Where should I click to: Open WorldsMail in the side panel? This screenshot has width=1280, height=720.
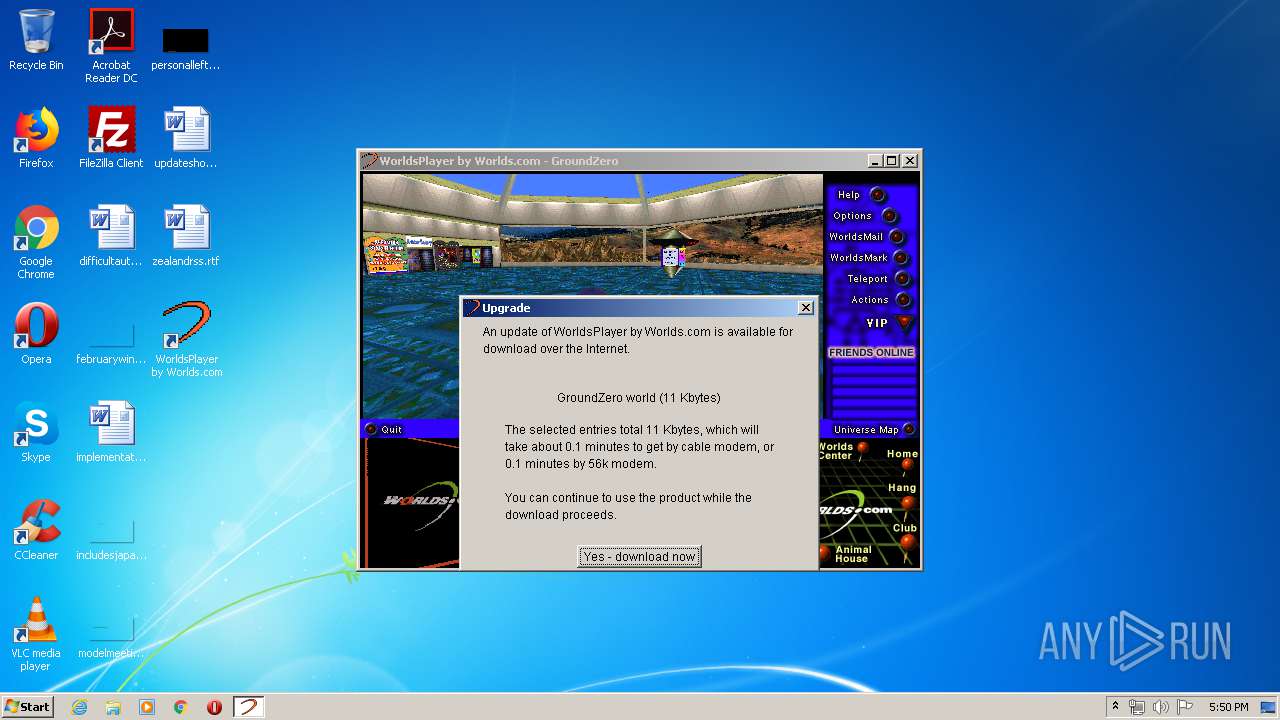[866, 237]
